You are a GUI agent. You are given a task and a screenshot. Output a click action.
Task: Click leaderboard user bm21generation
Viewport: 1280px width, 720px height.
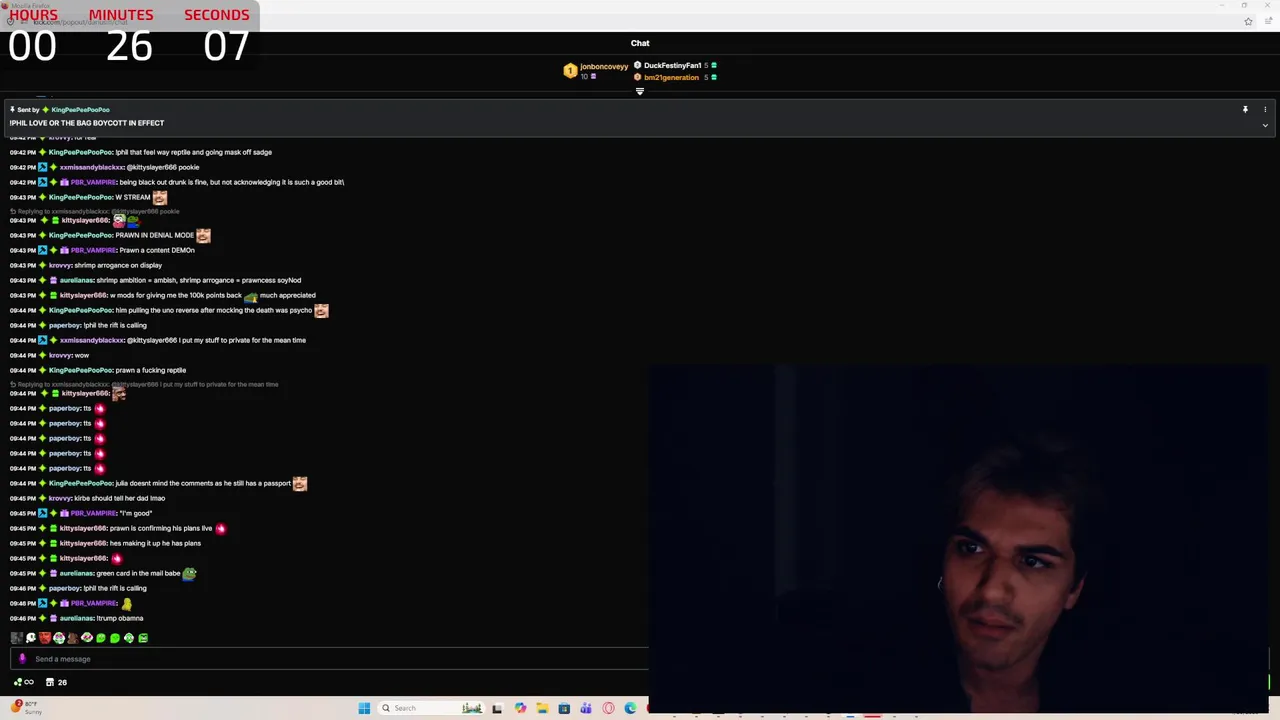[671, 77]
